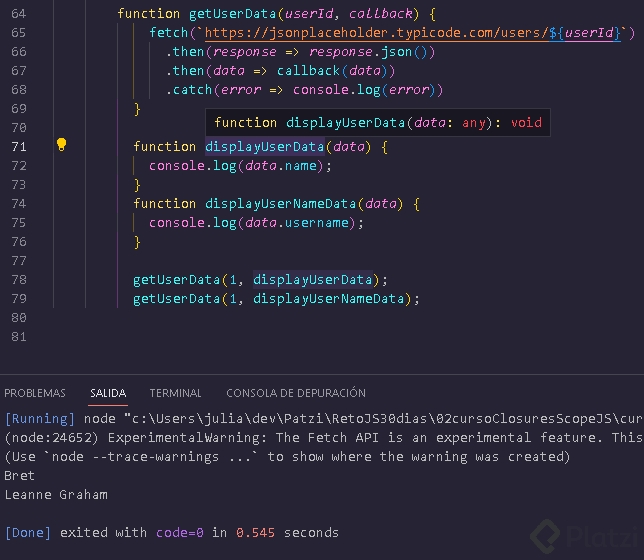This screenshot has height=560, width=644.
Task: Click line number 64 in gutter
Action: [19, 14]
